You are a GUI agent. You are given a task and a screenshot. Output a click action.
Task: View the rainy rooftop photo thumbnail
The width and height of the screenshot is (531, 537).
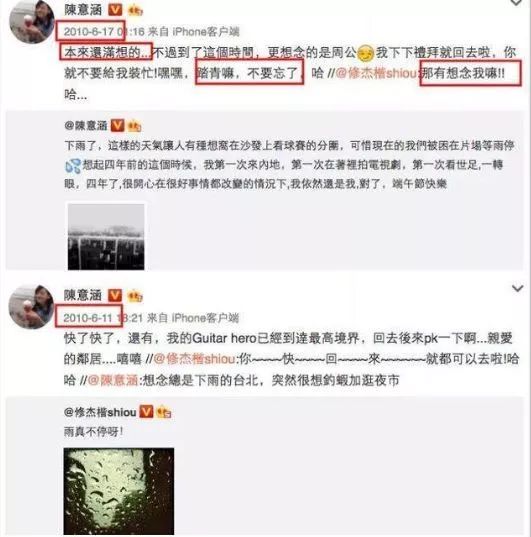click(x=106, y=236)
